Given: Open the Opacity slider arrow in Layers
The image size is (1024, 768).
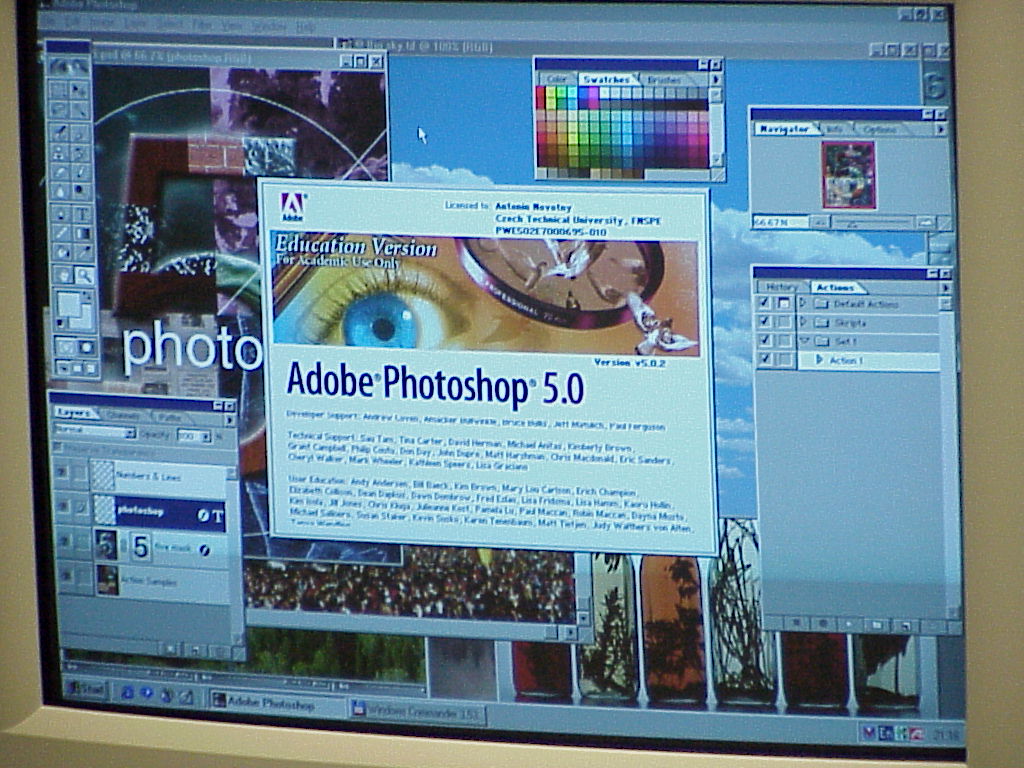Looking at the screenshot, I should (206, 436).
